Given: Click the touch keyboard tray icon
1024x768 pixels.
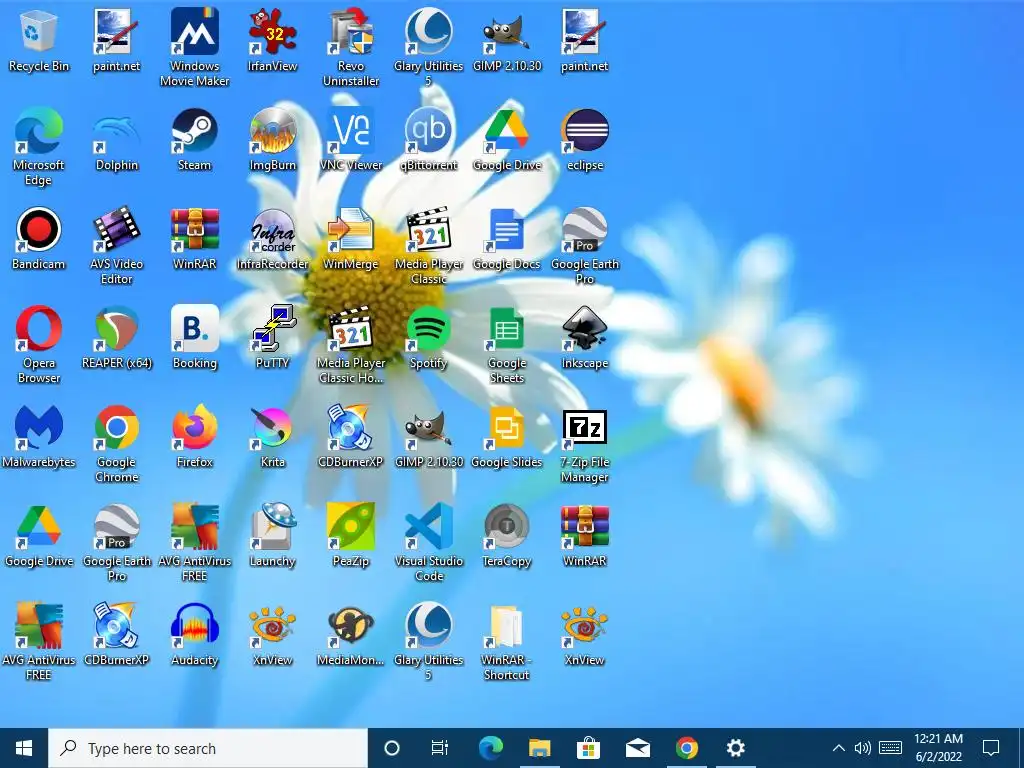Looking at the screenshot, I should [890, 748].
